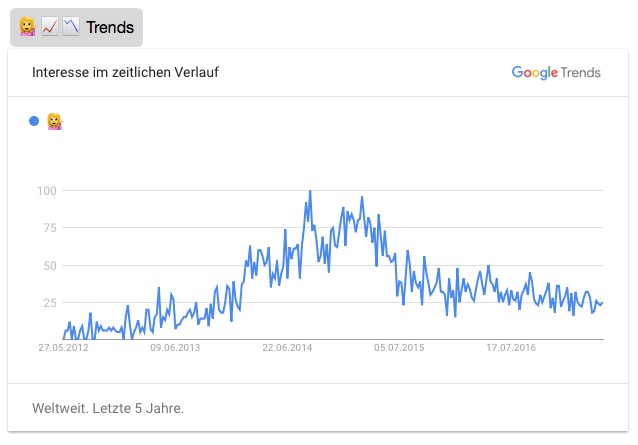This screenshot has width=638, height=445.
Task: Click the blue legend dot
Action: click(34, 121)
